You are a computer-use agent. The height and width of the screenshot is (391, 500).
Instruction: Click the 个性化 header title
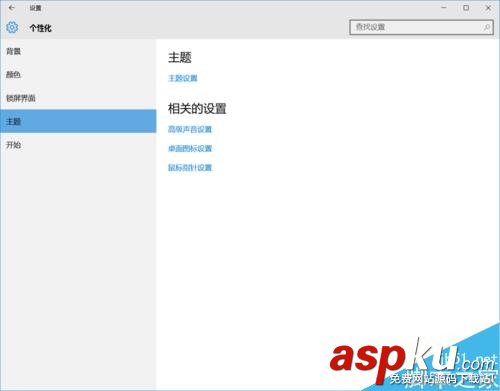(41, 28)
